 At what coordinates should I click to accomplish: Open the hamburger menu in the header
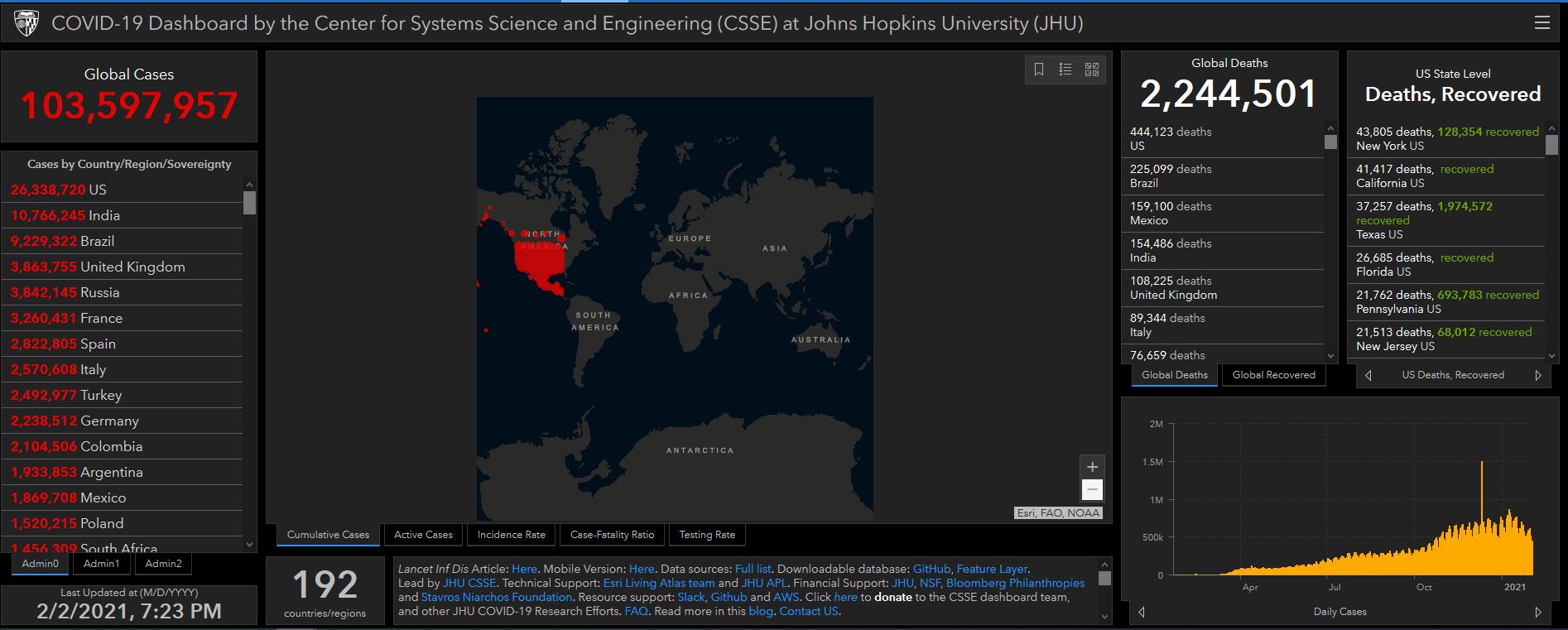coord(1542,23)
